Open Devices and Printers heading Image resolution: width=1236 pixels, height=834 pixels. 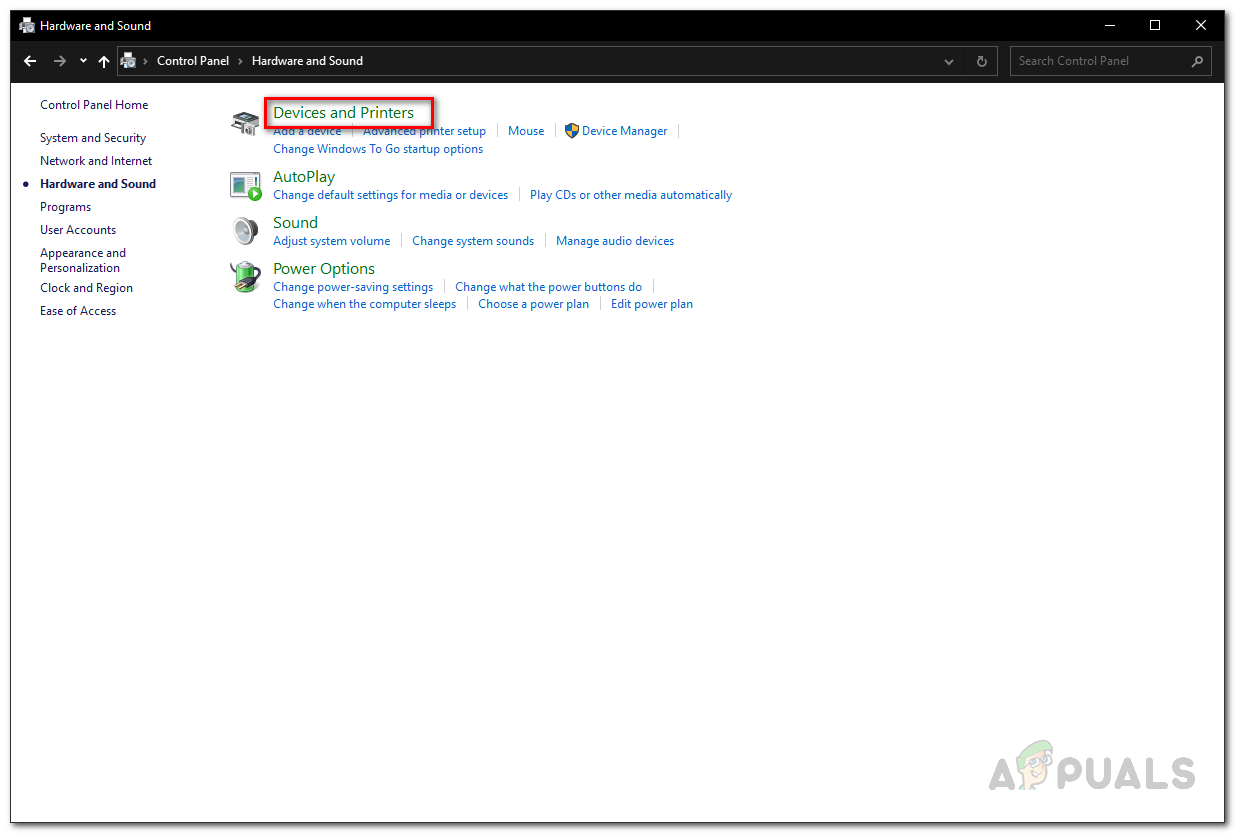tap(343, 113)
